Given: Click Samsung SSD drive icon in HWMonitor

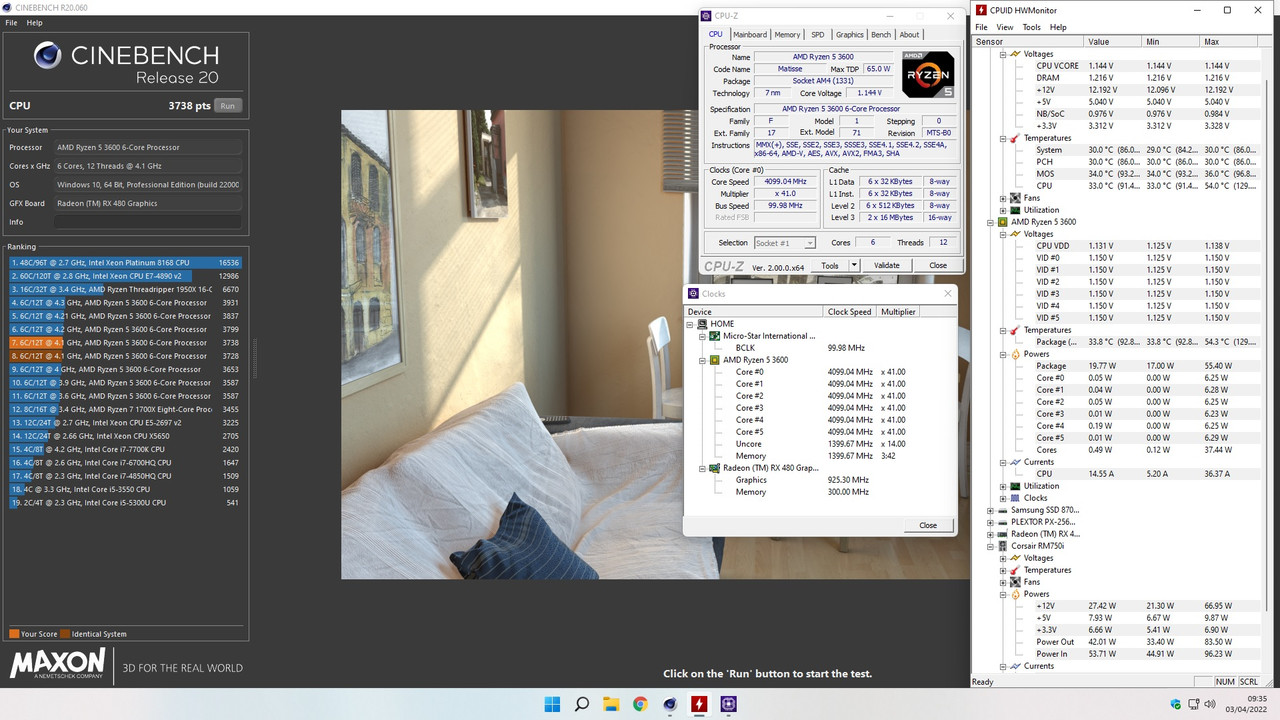Looking at the screenshot, I should [x=1003, y=510].
